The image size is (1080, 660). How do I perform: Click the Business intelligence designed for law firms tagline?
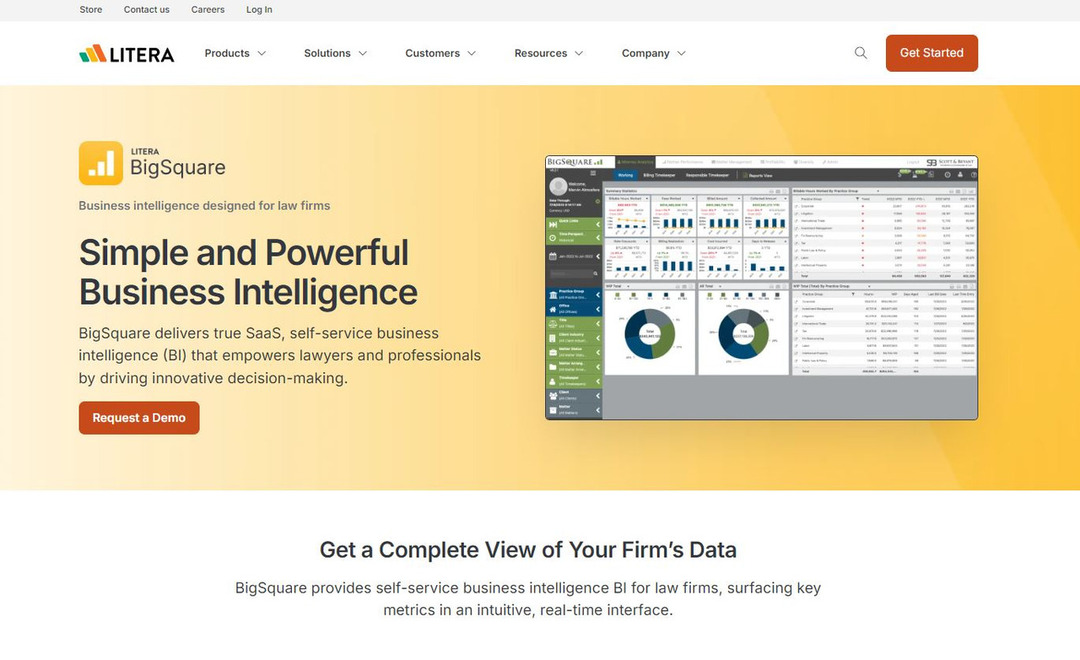(205, 205)
